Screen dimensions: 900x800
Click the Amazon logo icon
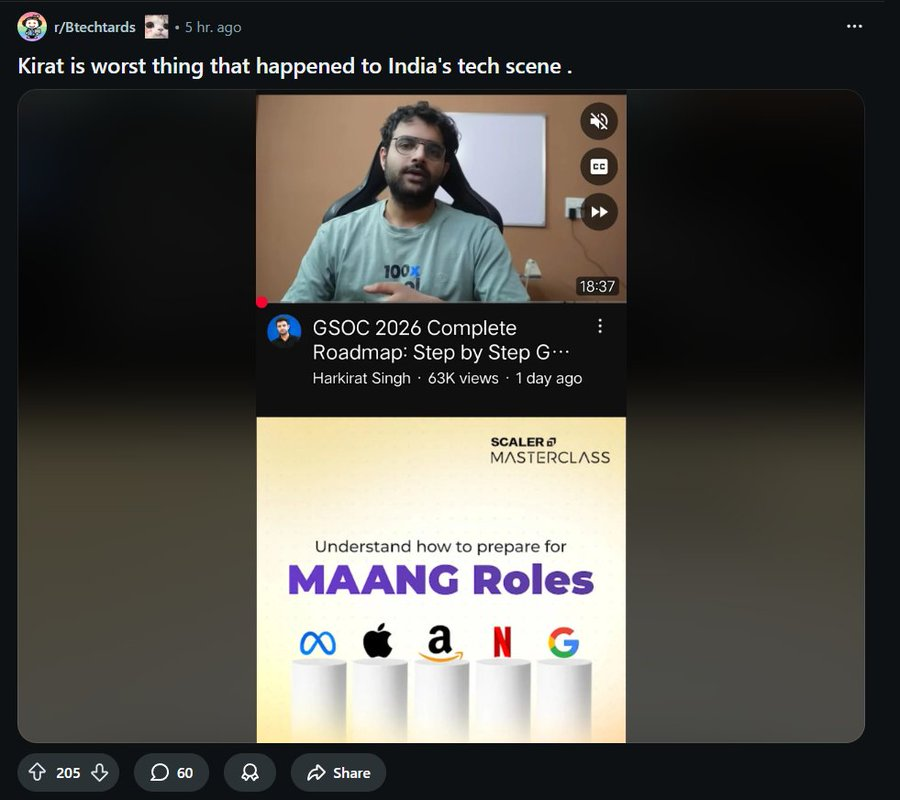coord(440,643)
